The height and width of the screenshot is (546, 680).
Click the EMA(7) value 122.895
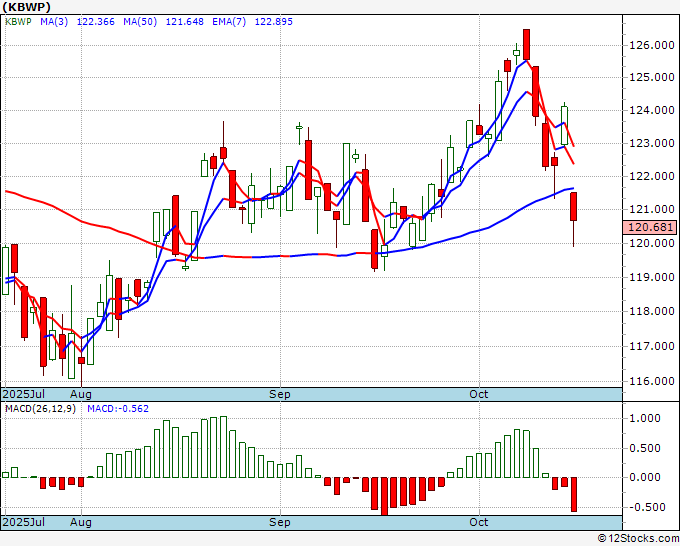tap(274, 22)
